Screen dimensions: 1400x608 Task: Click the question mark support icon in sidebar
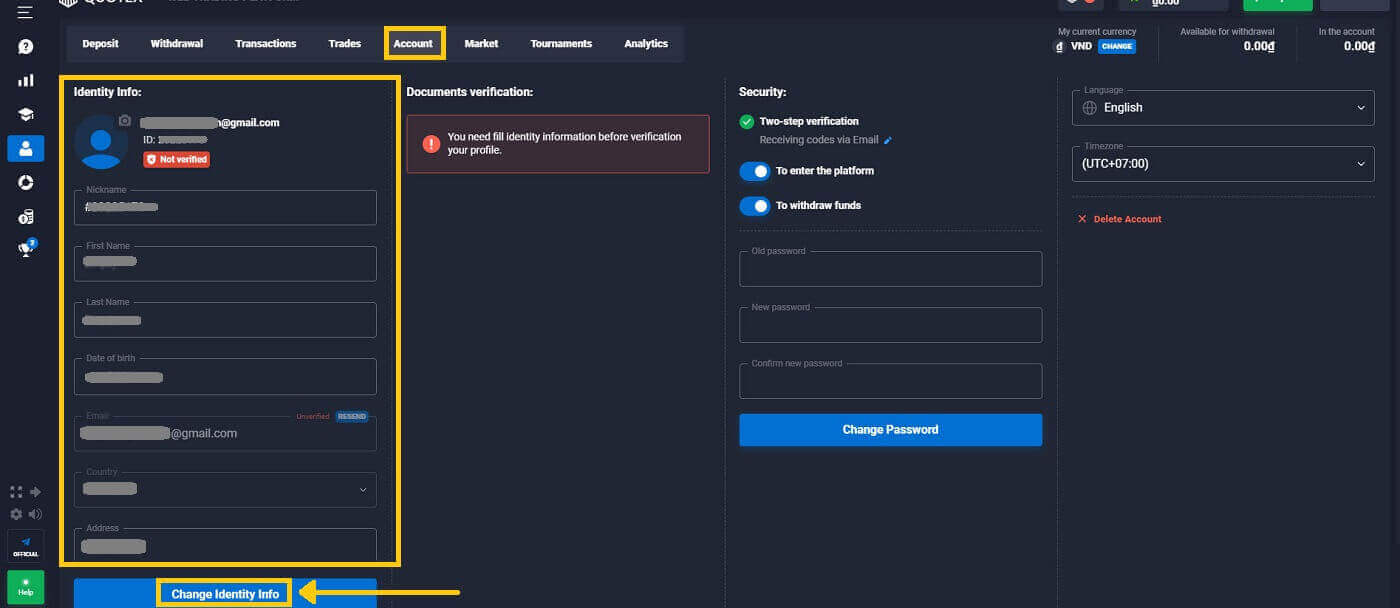pyautogui.click(x=25, y=47)
